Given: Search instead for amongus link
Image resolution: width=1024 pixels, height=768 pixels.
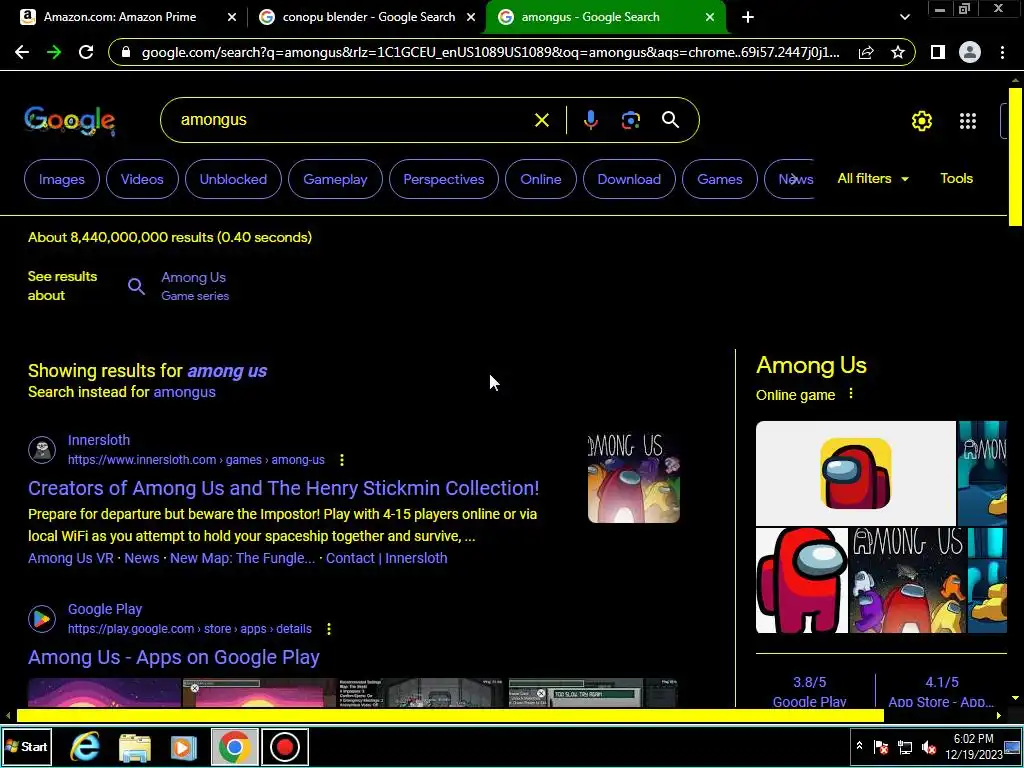Looking at the screenshot, I should (184, 392).
